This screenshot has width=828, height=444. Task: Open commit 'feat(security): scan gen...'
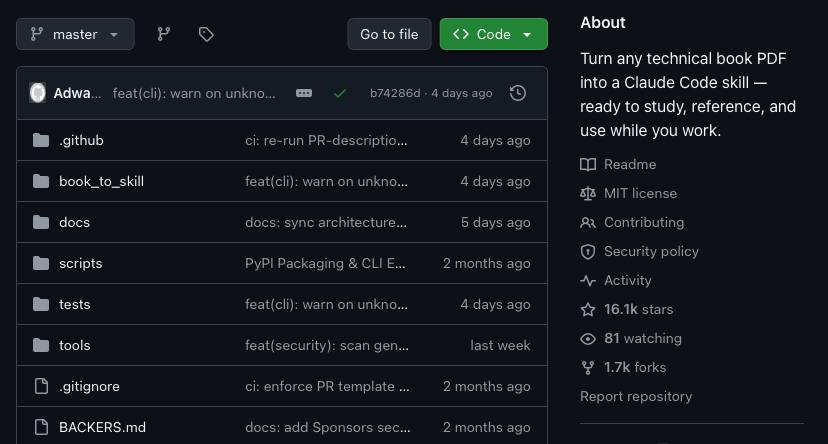click(x=327, y=345)
